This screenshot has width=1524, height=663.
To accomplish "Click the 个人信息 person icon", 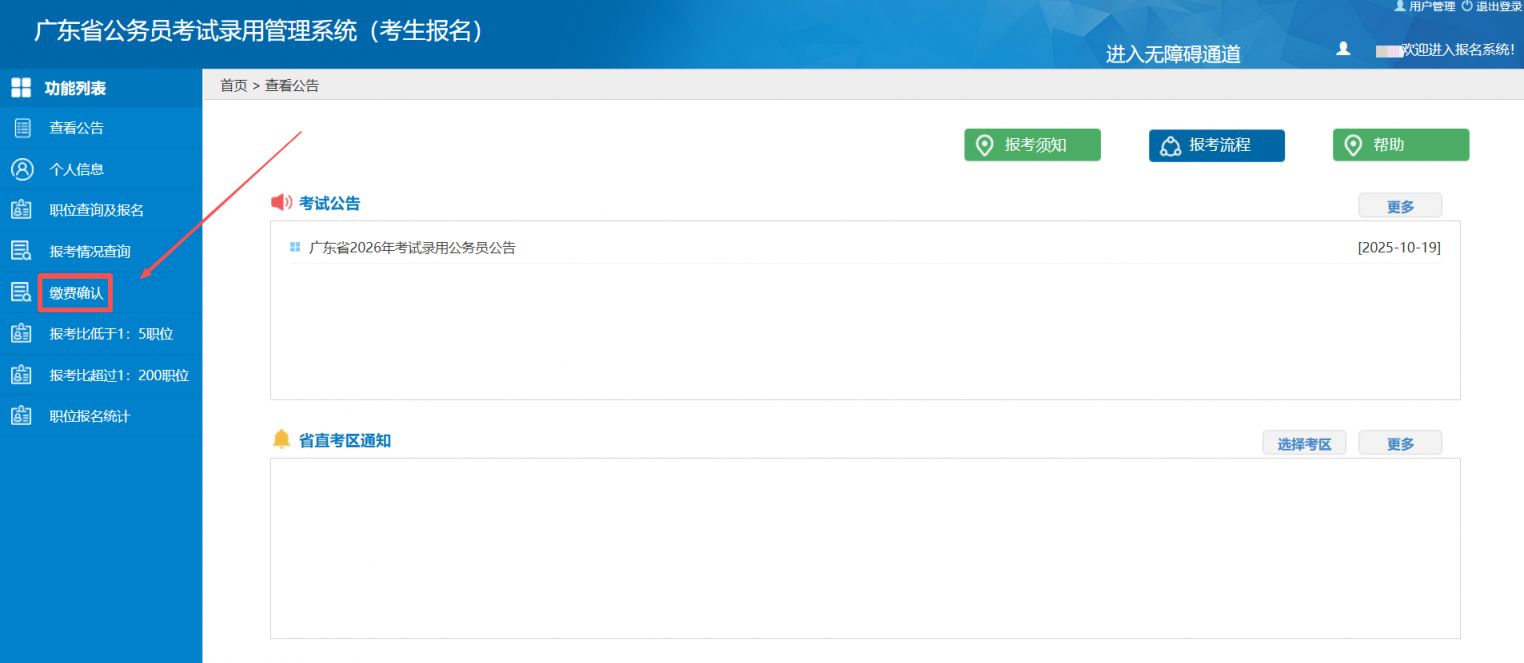I will tap(21, 169).
